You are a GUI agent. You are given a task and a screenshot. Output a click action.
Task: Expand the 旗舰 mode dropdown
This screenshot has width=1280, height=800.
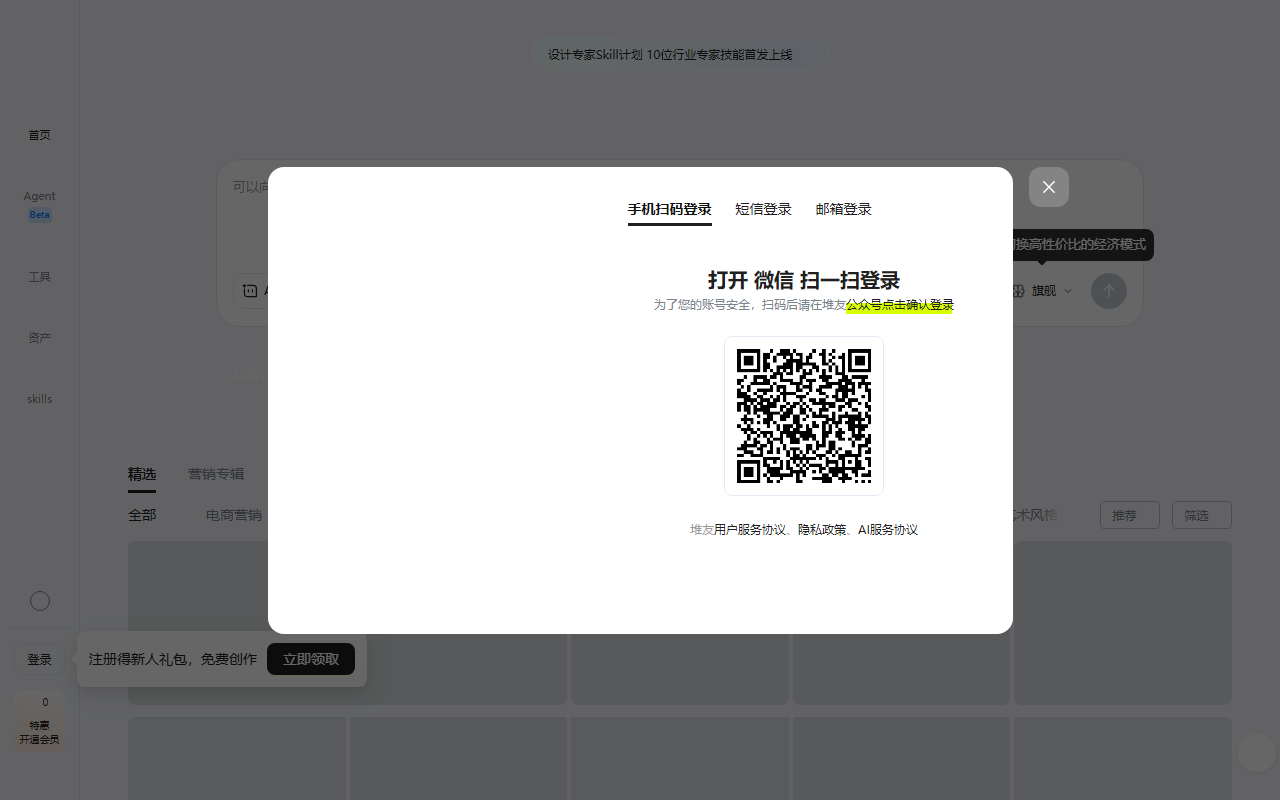[1042, 291]
